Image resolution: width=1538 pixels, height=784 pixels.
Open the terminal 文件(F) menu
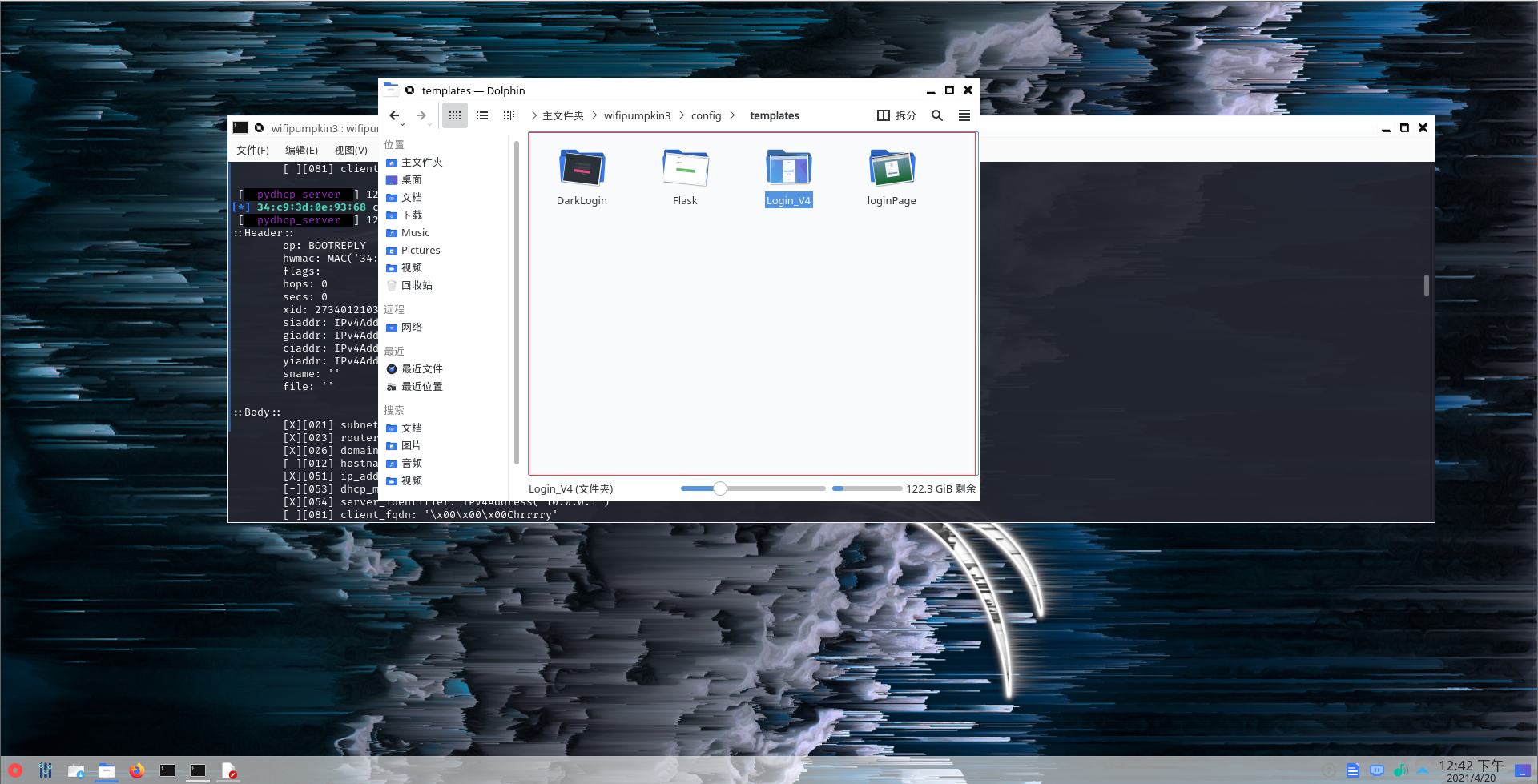pyautogui.click(x=252, y=150)
